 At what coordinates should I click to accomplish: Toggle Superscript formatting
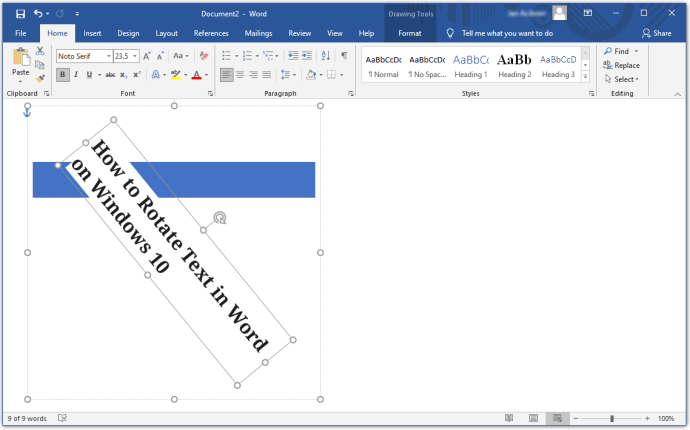point(137,75)
